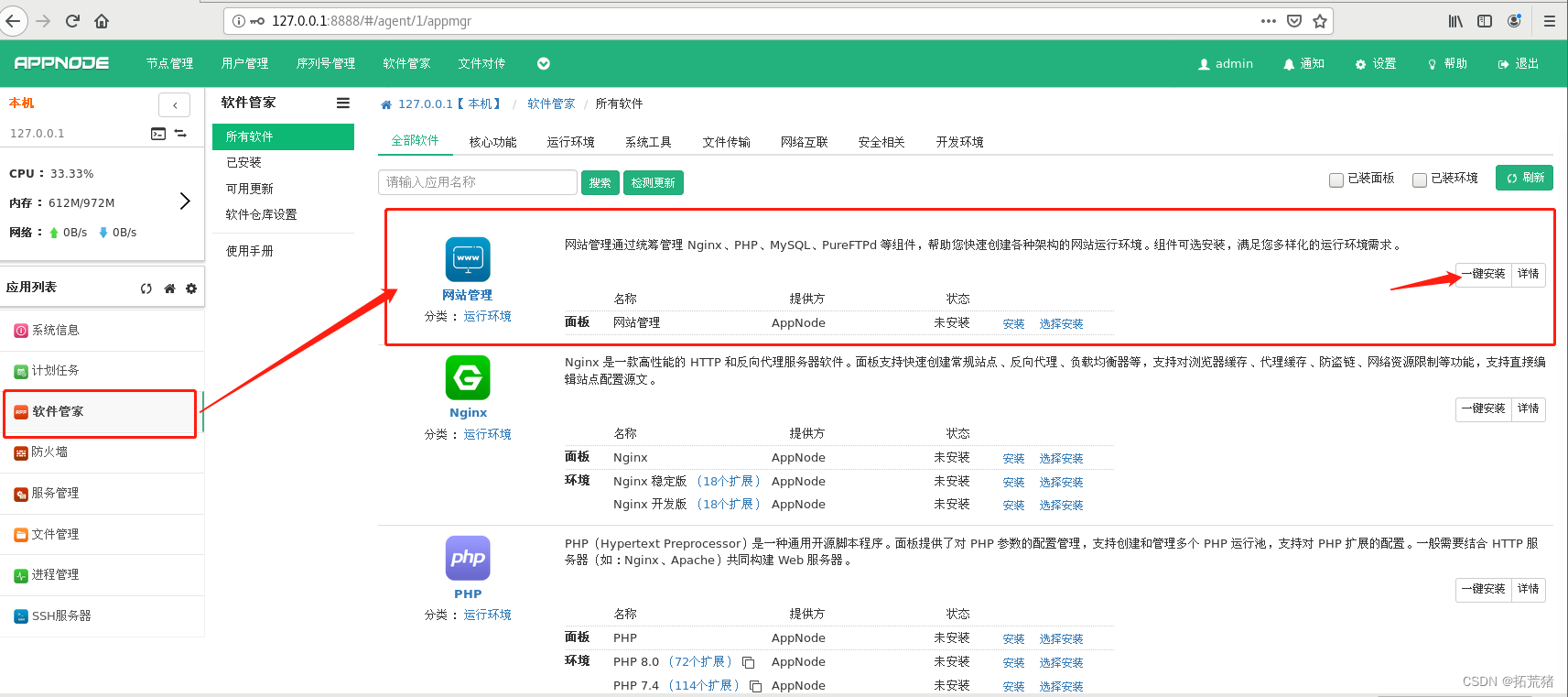Switch to the 系统工具 tab
This screenshot has width=1568, height=697.
point(648,142)
